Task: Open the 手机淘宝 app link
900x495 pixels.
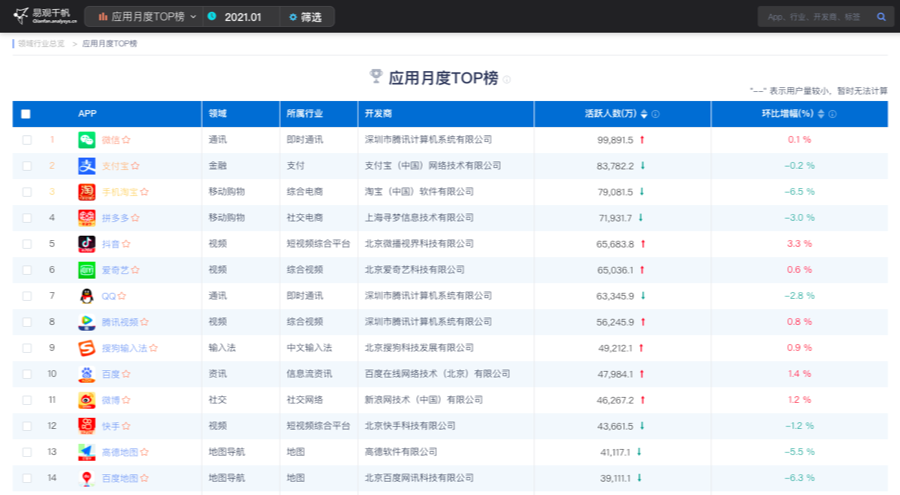Action: pyautogui.click(x=120, y=192)
